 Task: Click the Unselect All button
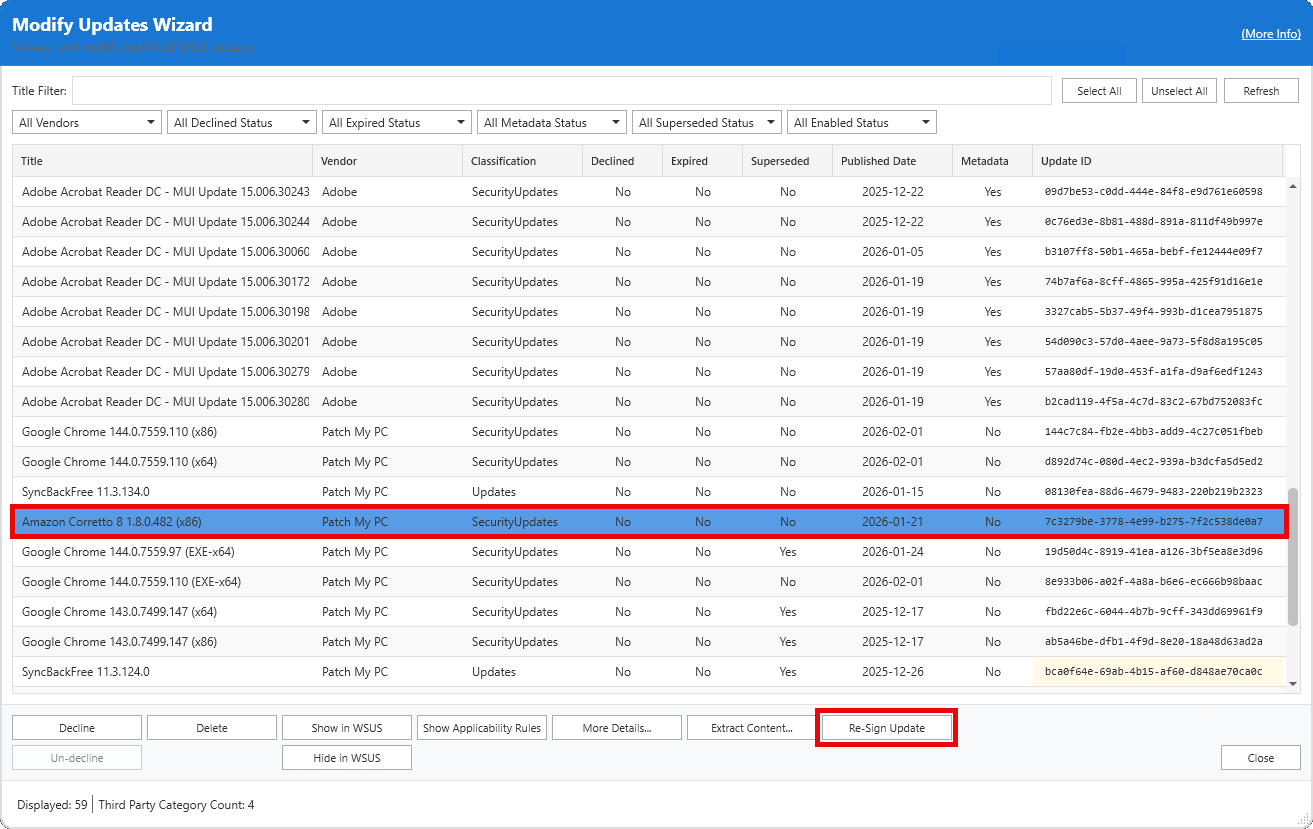1179,91
